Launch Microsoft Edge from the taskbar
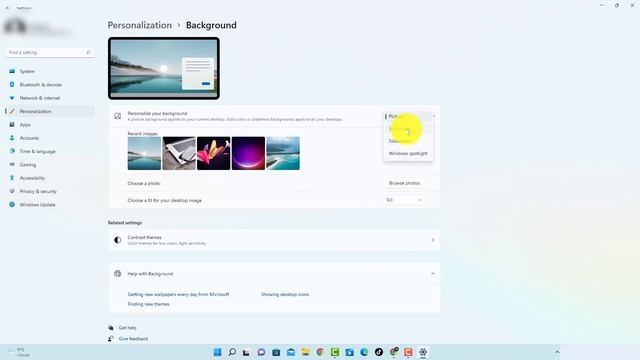Image resolution: width=640 pixels, height=360 pixels. (364, 352)
